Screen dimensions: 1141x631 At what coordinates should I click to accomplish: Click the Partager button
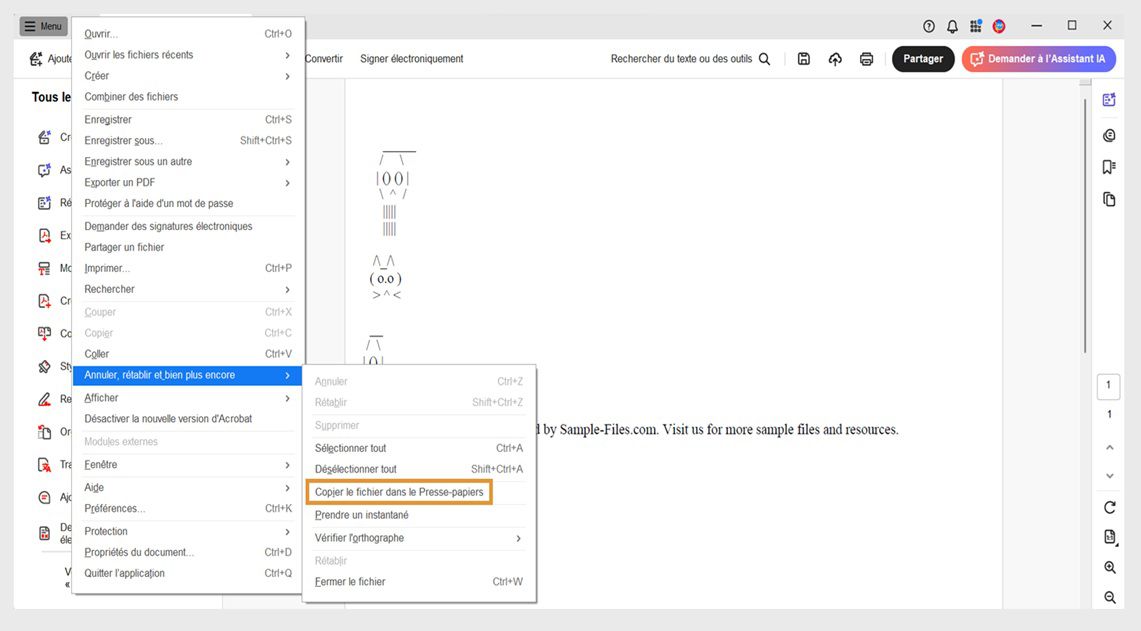(x=923, y=59)
